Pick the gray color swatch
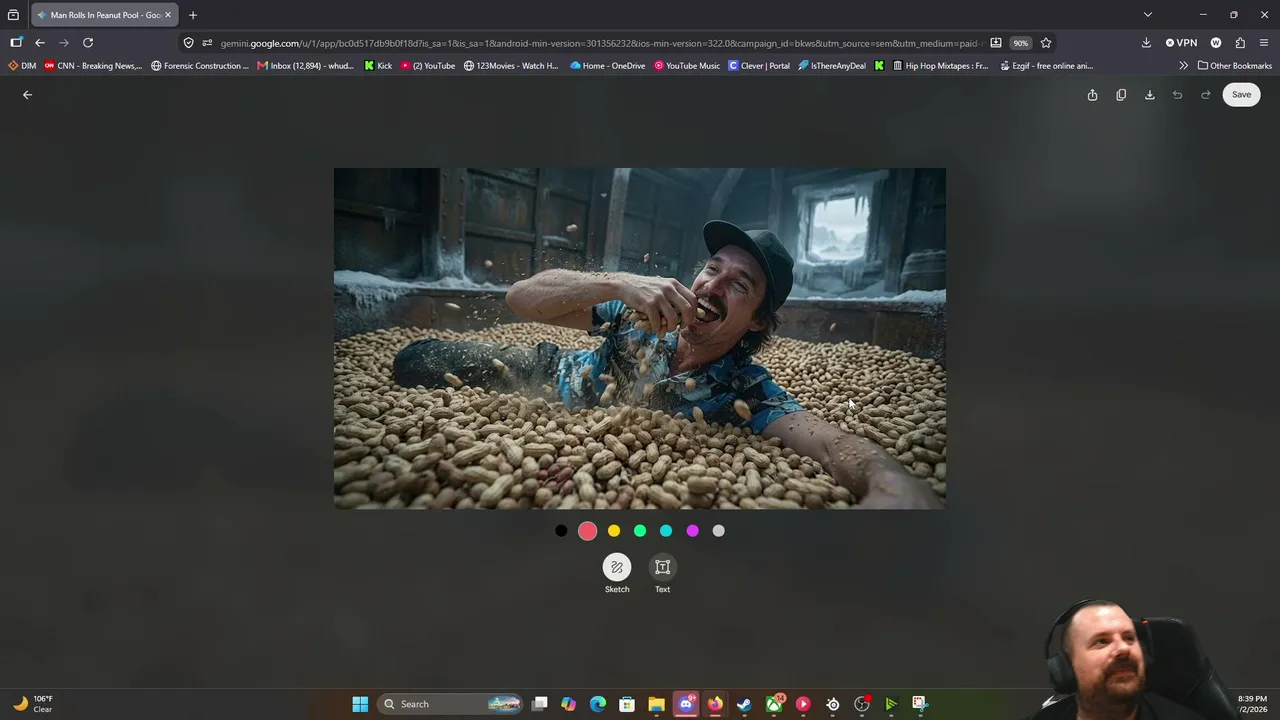 pos(718,531)
